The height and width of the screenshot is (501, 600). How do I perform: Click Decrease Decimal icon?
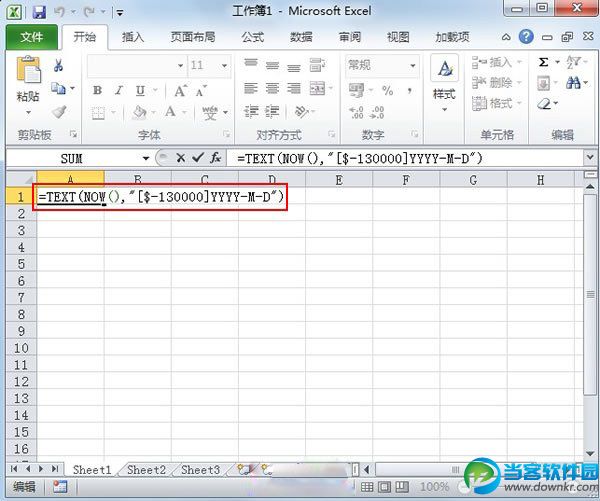(x=377, y=113)
